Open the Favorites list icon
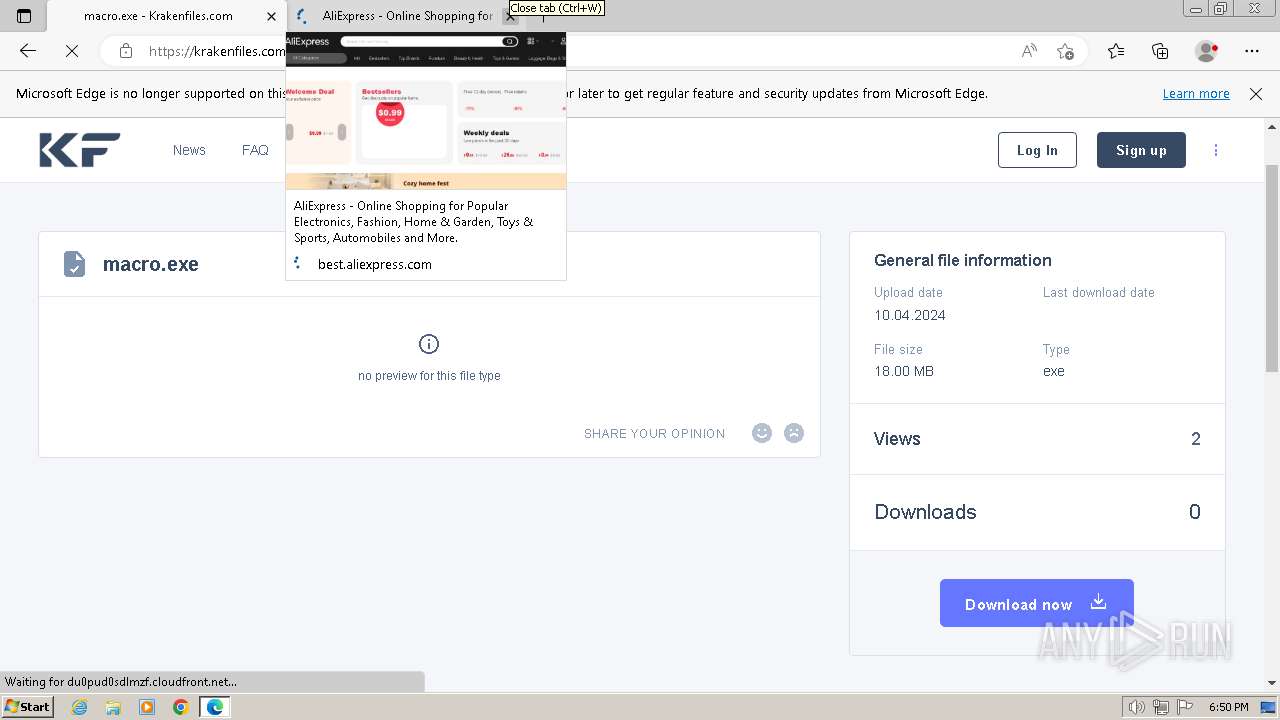Image resolution: width=1280 pixels, height=720 pixels. [x=1116, y=51]
